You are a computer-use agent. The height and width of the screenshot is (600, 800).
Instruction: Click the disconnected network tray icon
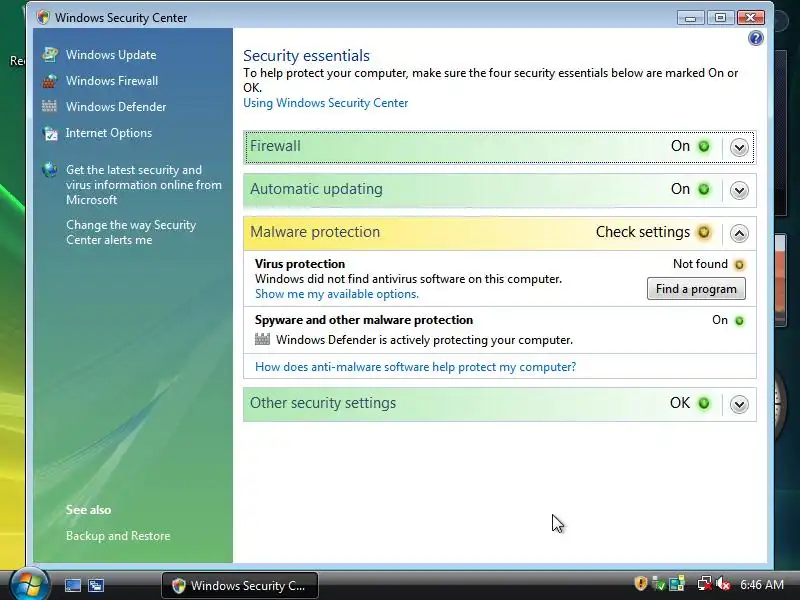pyautogui.click(x=705, y=584)
